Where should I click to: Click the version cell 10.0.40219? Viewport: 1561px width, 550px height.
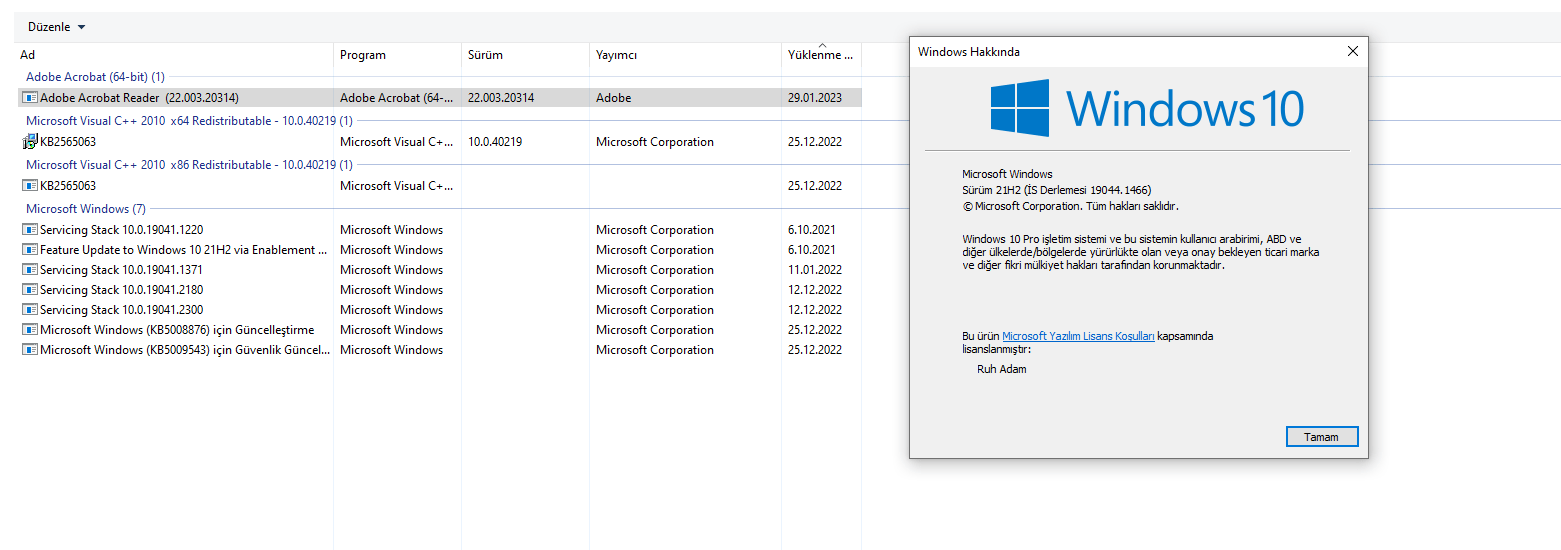click(x=495, y=142)
